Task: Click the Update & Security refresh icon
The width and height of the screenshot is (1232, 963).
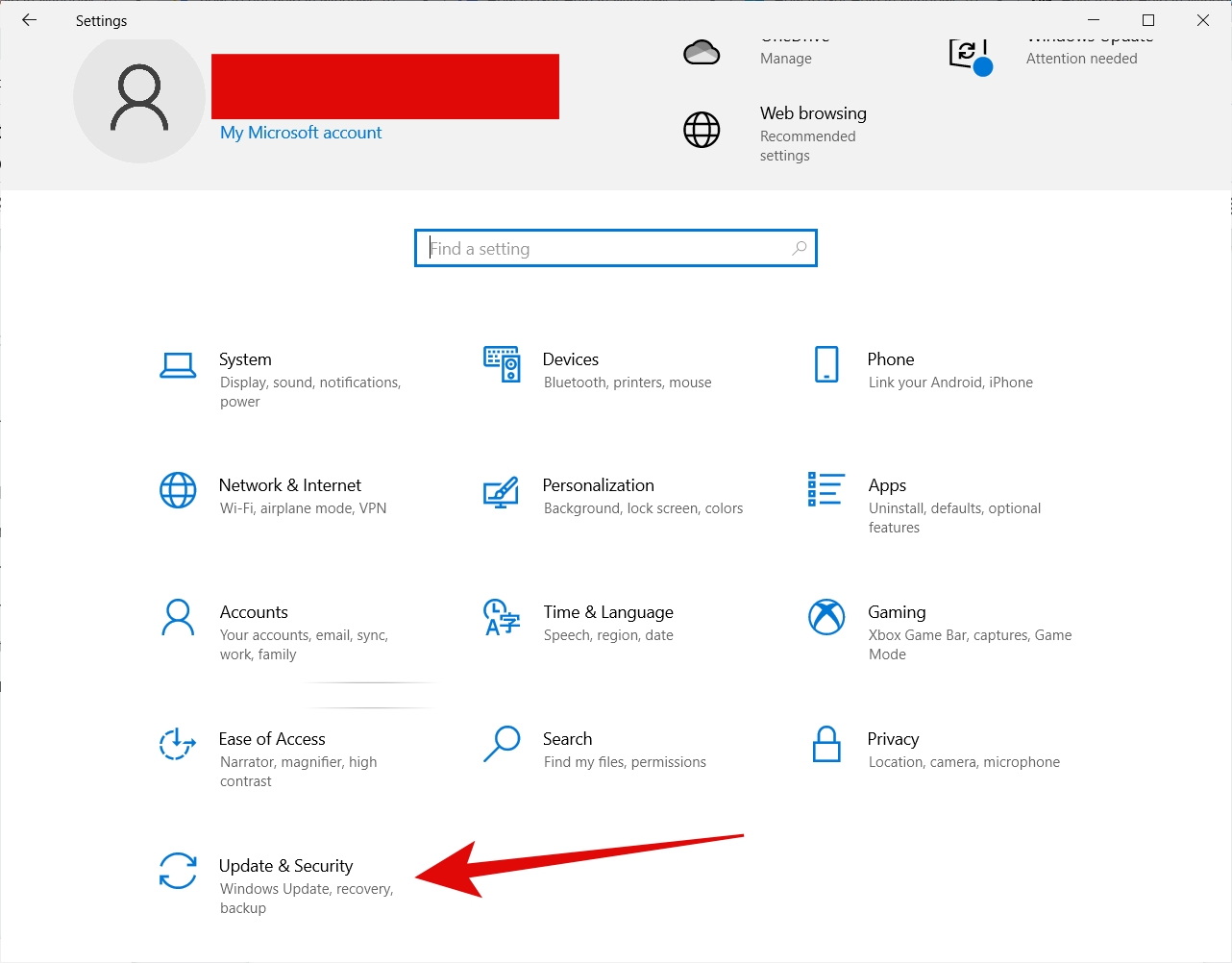Action: click(x=178, y=871)
